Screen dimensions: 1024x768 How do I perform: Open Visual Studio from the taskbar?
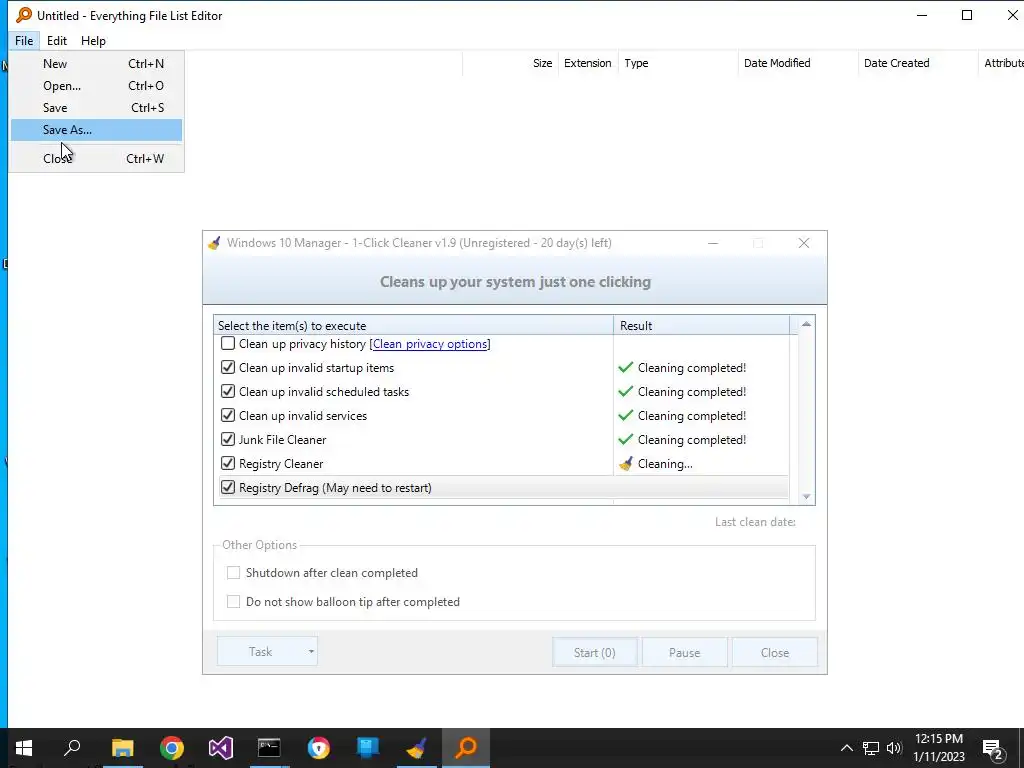tap(221, 748)
